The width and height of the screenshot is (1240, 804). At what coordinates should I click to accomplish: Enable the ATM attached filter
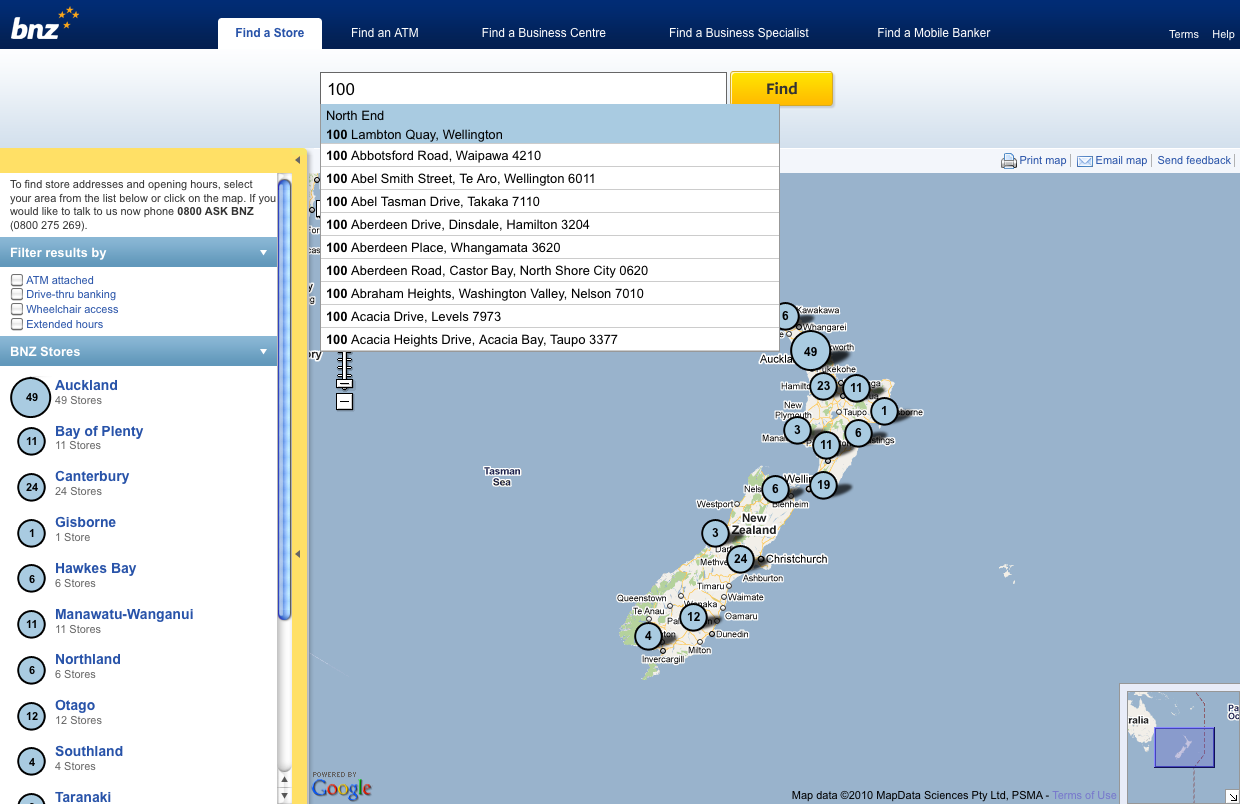point(17,280)
